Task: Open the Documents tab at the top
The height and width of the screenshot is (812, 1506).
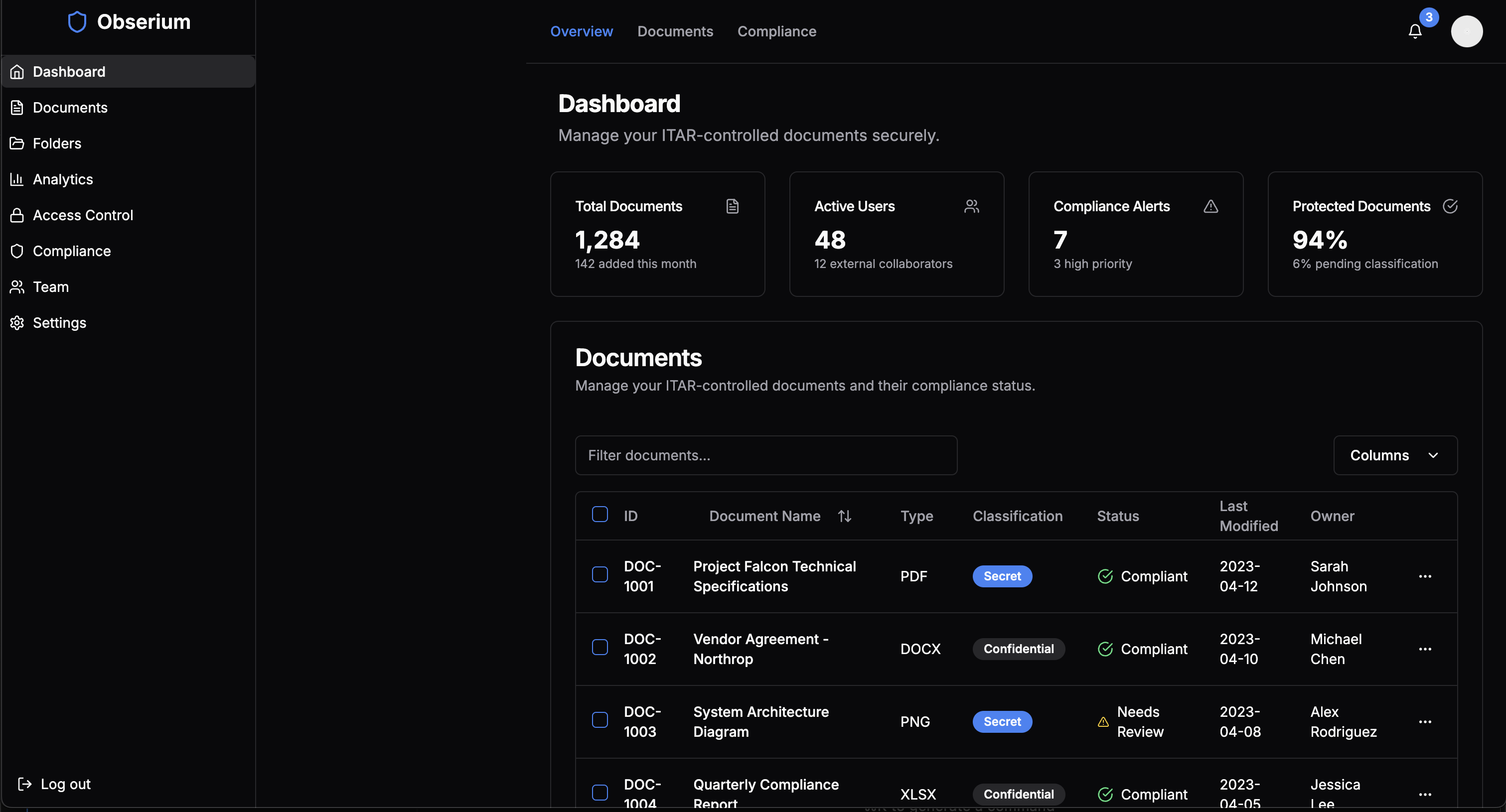Action: tap(675, 31)
